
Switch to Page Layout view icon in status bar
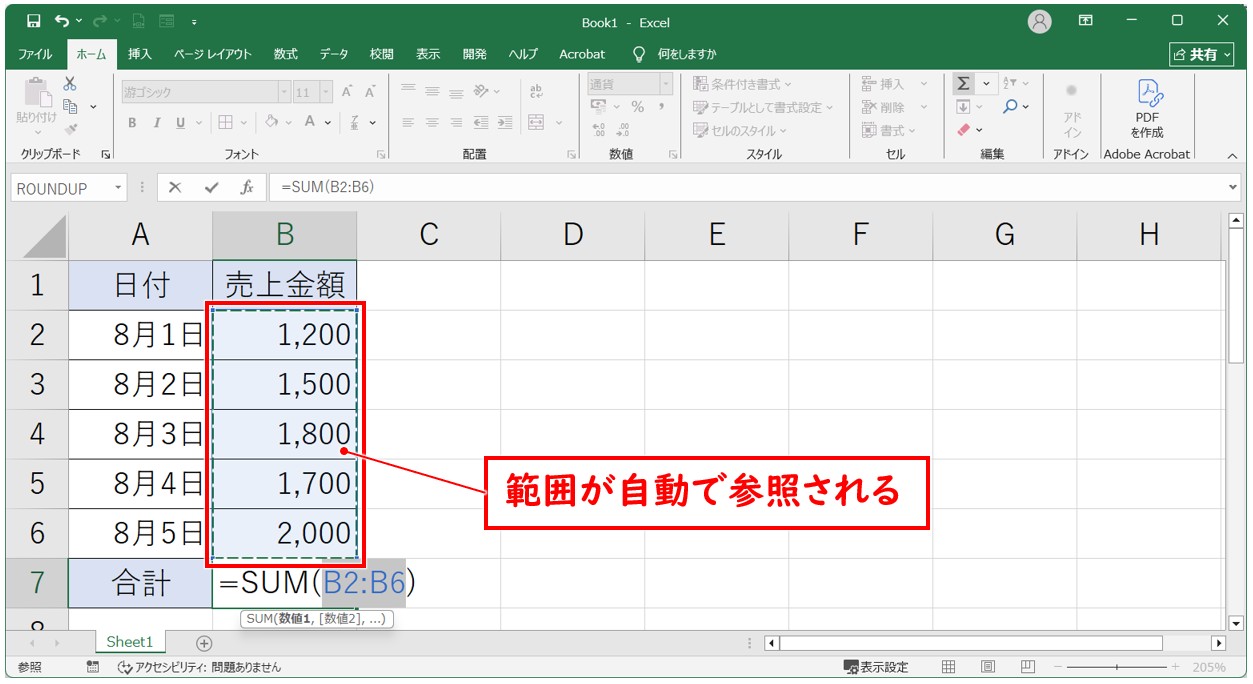[987, 667]
